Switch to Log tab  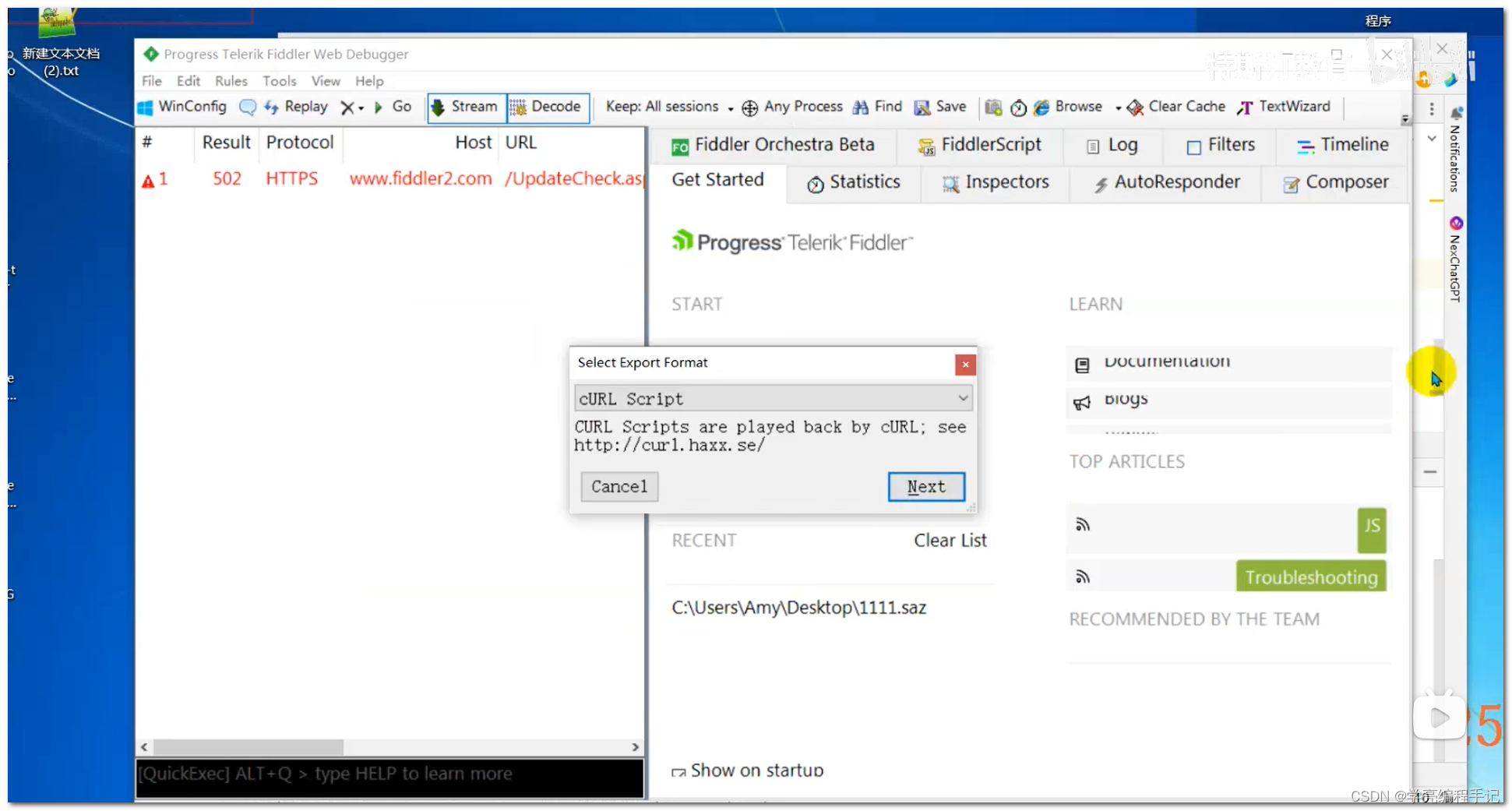click(x=1112, y=145)
